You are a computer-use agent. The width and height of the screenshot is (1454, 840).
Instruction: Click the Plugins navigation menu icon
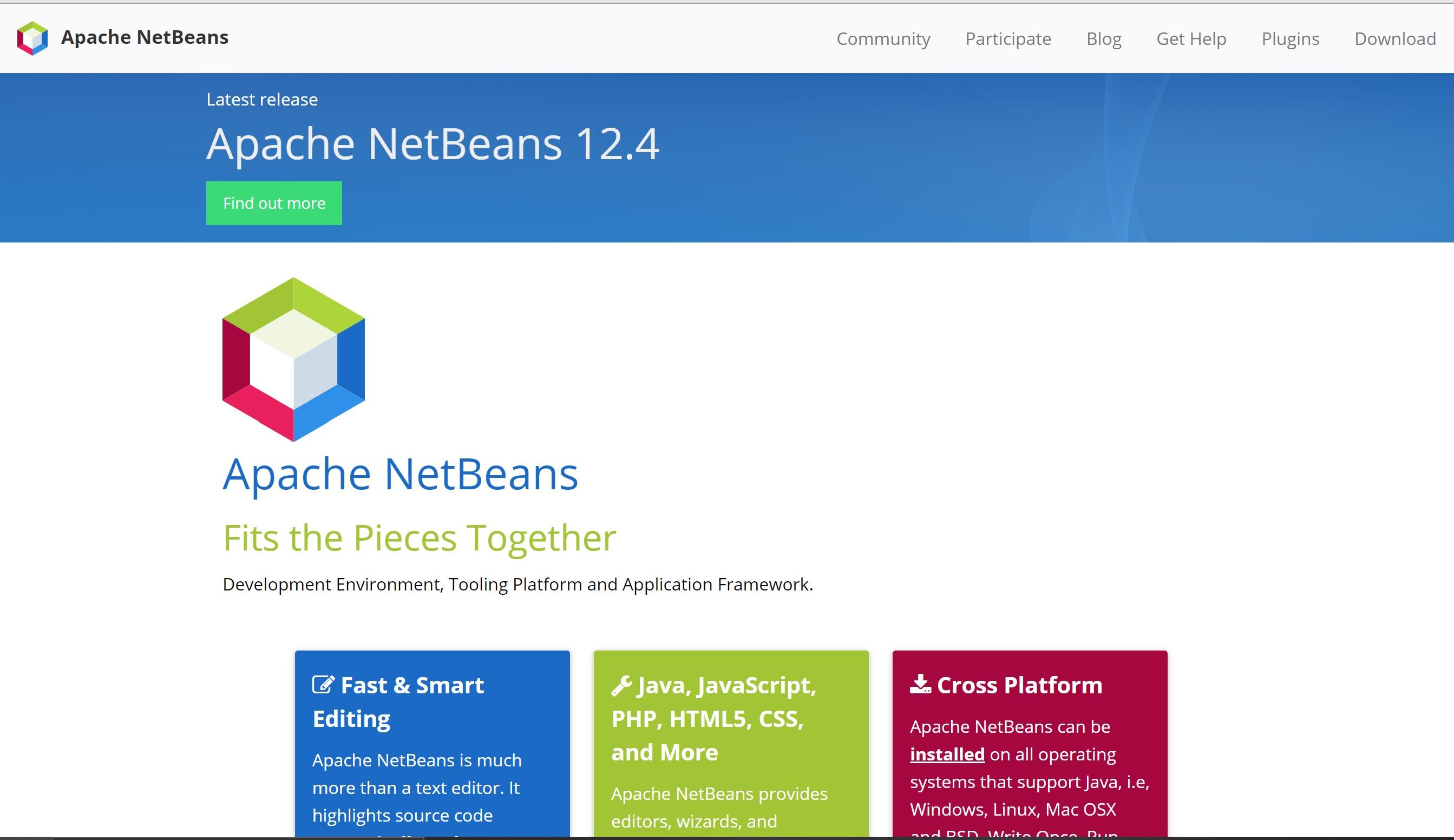pyautogui.click(x=1290, y=38)
